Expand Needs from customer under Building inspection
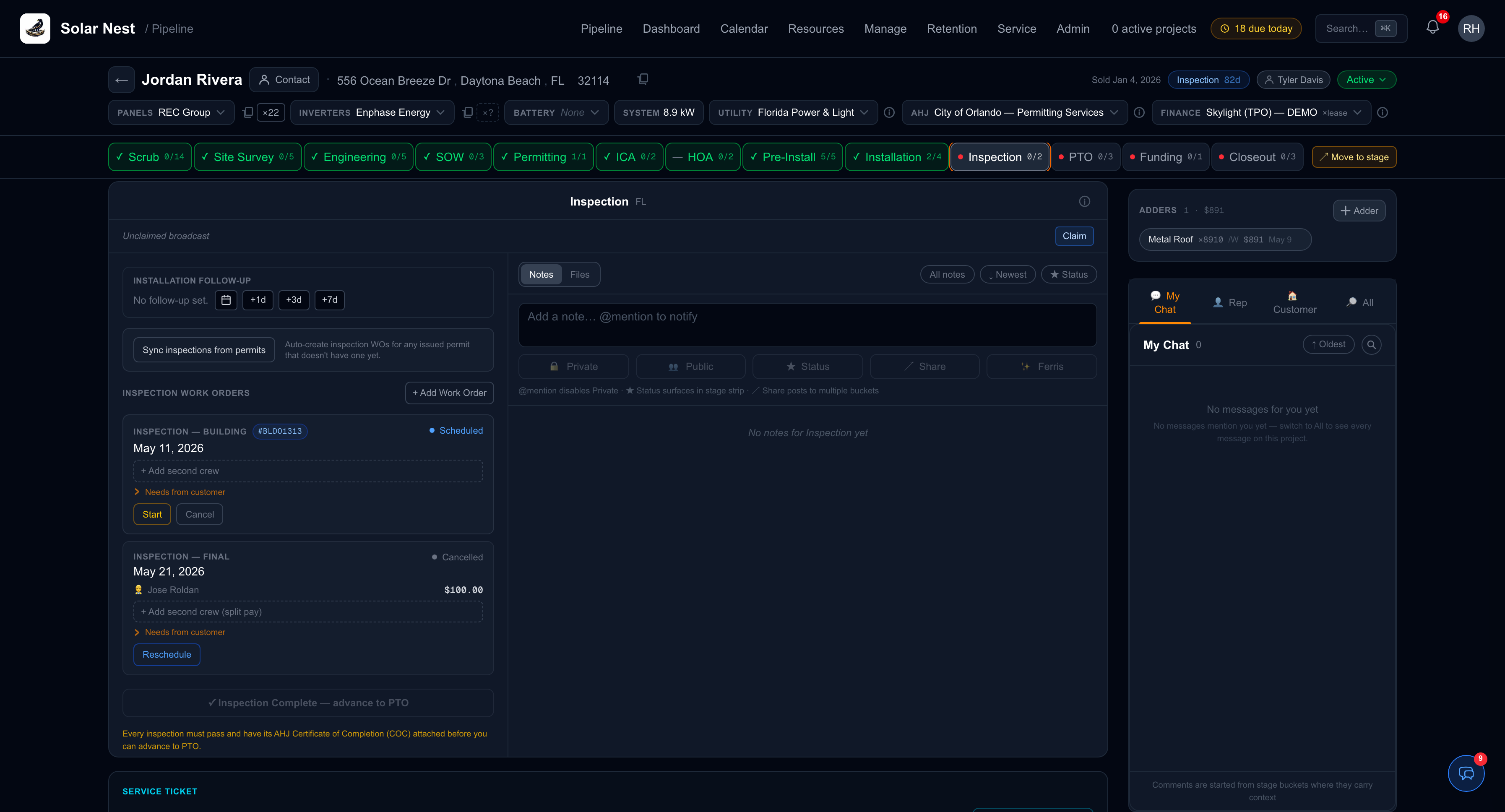Screen dimensions: 1505x812 180,492
